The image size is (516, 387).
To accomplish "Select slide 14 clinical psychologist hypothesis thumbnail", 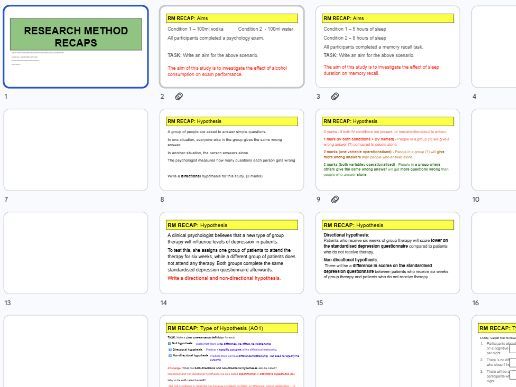I will pyautogui.click(x=232, y=253).
